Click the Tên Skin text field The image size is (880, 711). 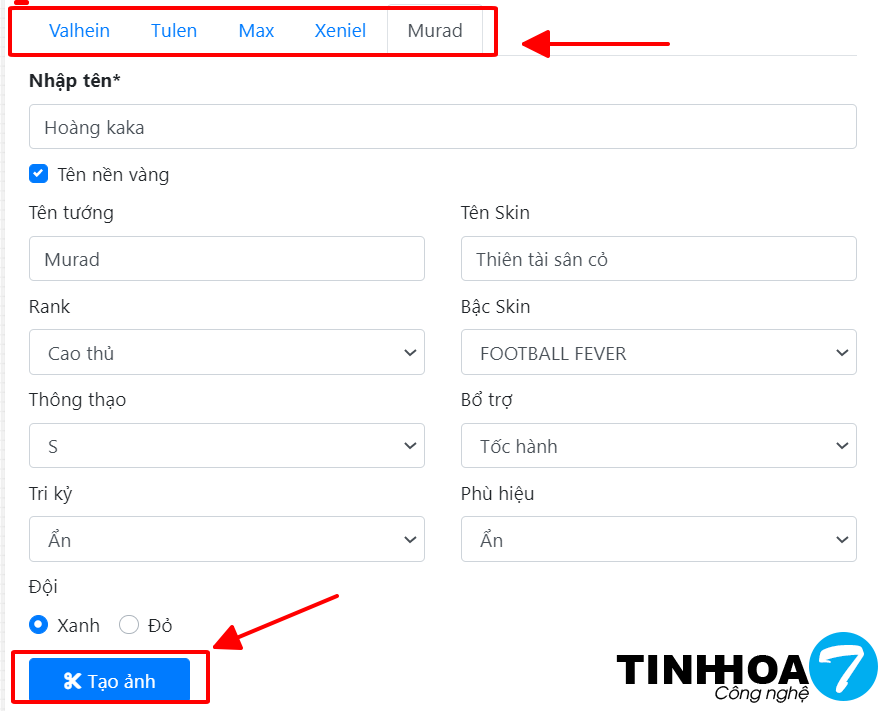(658, 259)
